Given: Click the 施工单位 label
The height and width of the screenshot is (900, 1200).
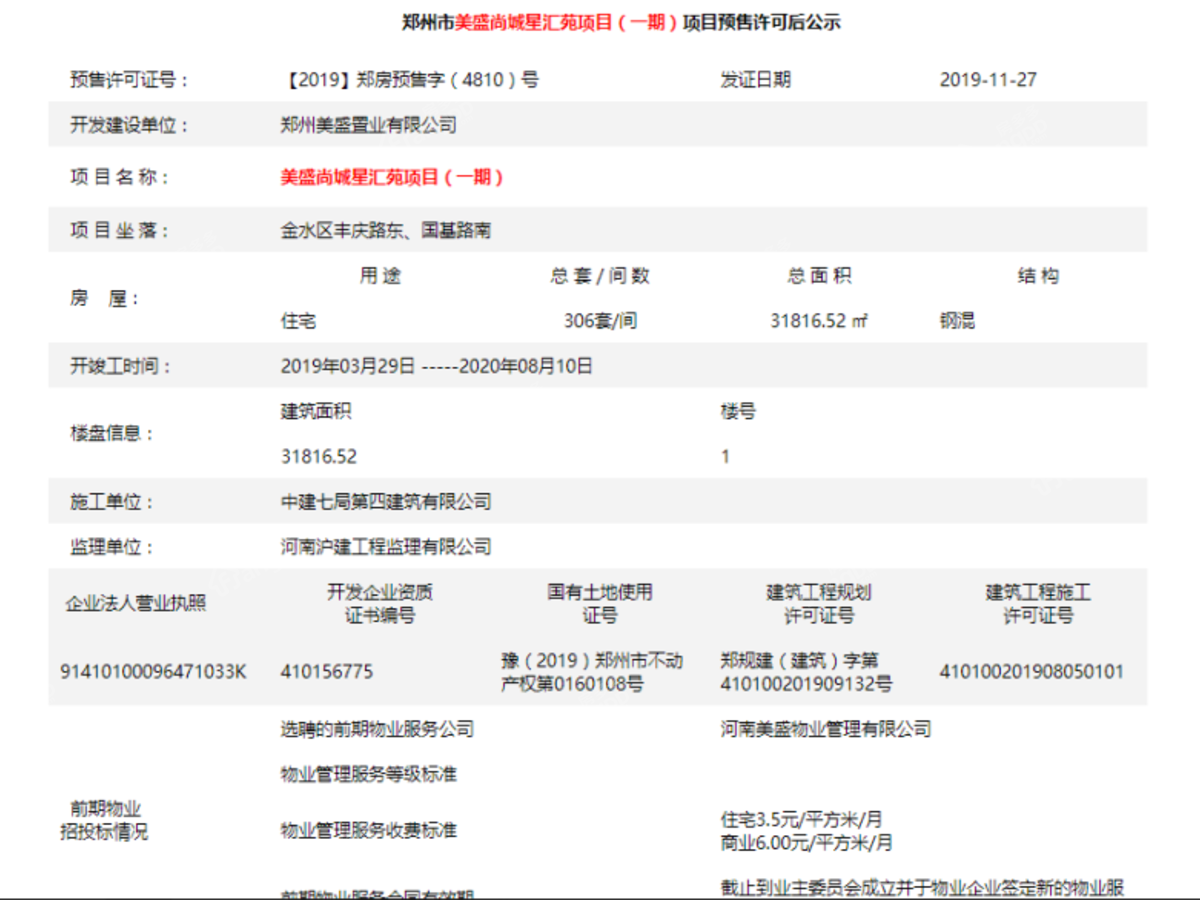Looking at the screenshot, I should (112, 502).
